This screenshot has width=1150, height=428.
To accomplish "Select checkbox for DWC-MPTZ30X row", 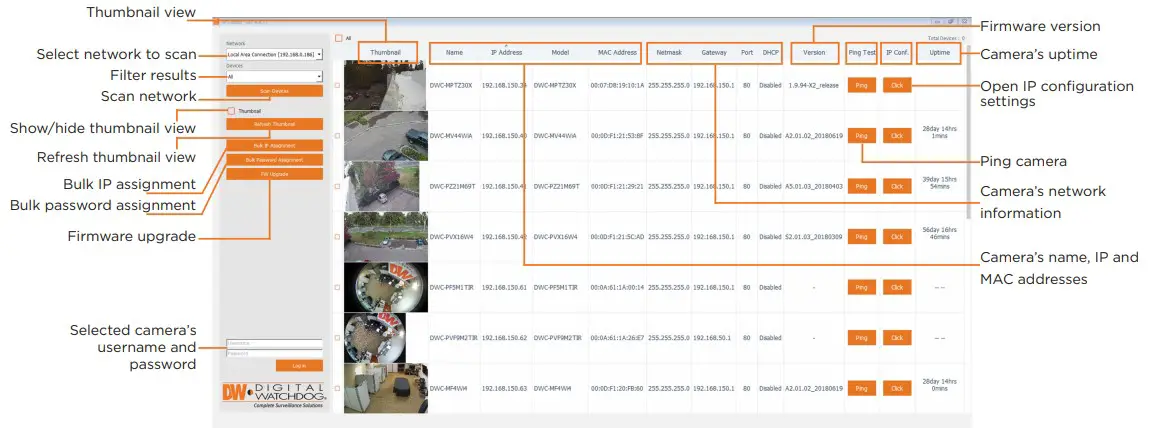I will click(337, 85).
